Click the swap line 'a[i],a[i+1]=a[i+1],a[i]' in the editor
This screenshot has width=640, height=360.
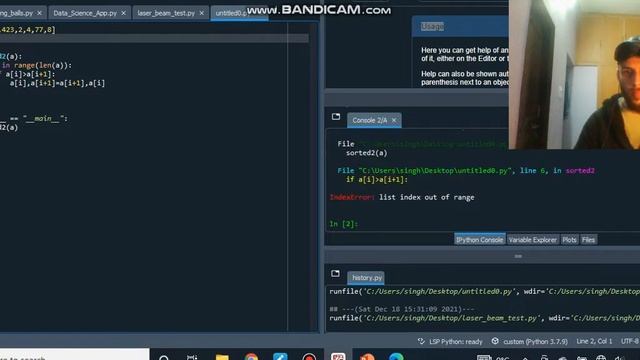[x=57, y=83]
